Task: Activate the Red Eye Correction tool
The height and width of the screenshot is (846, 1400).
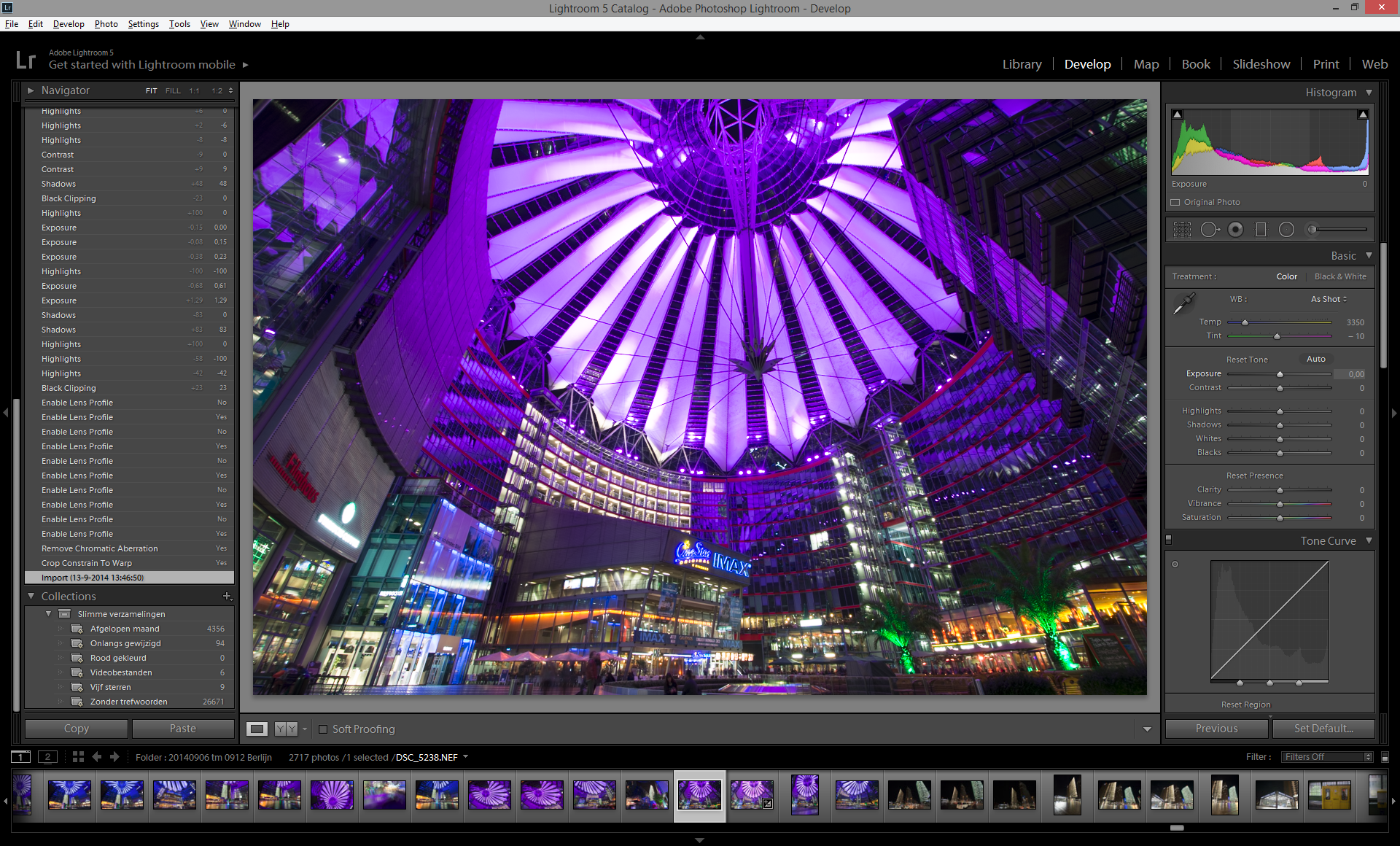Action: tap(1235, 230)
